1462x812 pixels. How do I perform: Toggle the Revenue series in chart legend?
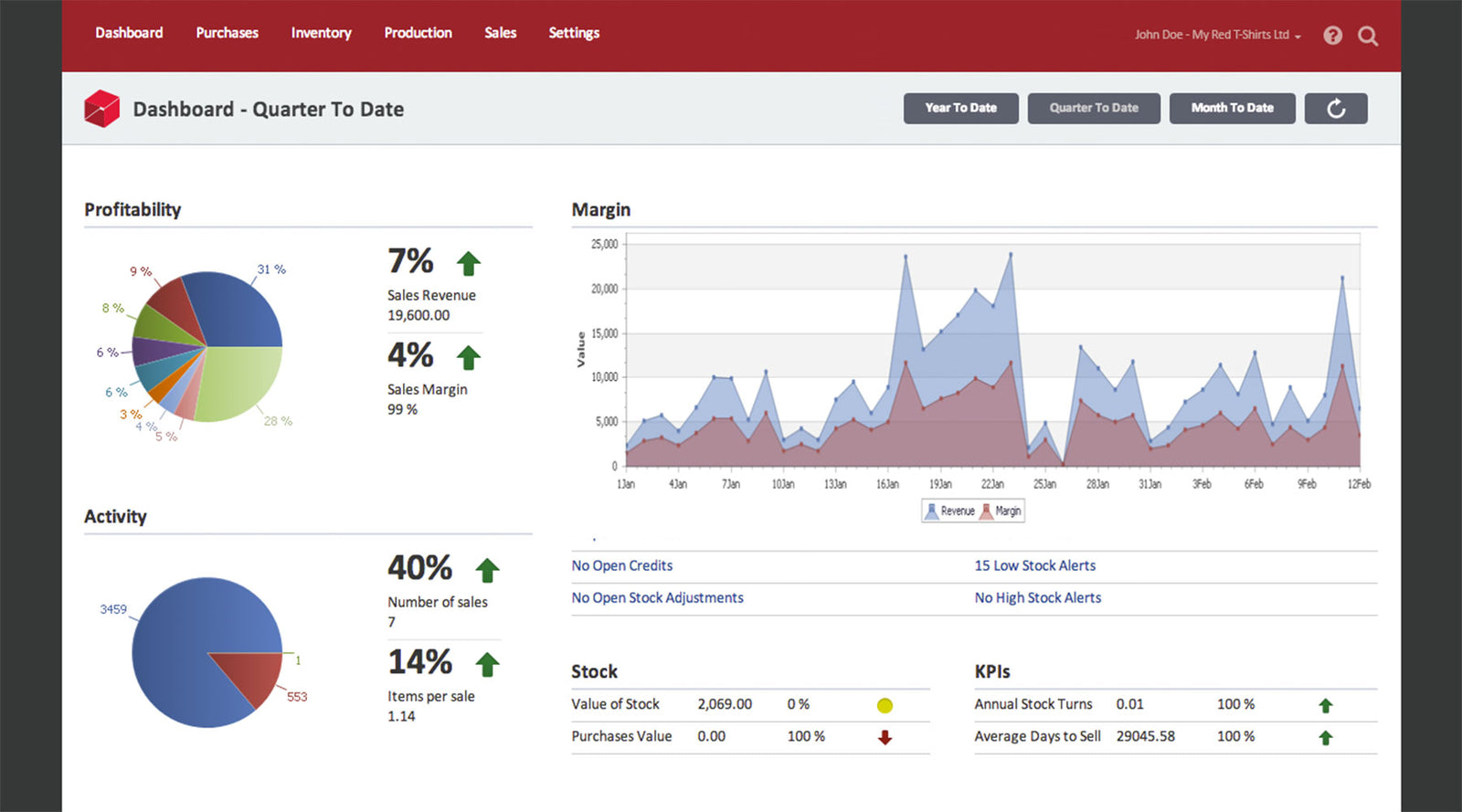coord(950,511)
